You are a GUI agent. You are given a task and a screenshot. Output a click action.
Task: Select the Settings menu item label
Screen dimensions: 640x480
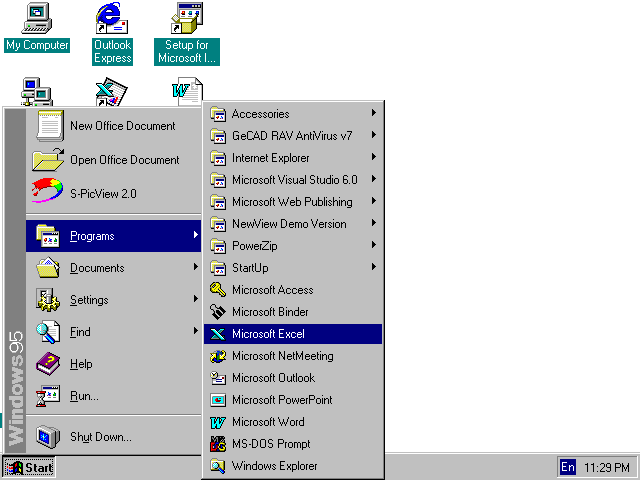(x=89, y=300)
